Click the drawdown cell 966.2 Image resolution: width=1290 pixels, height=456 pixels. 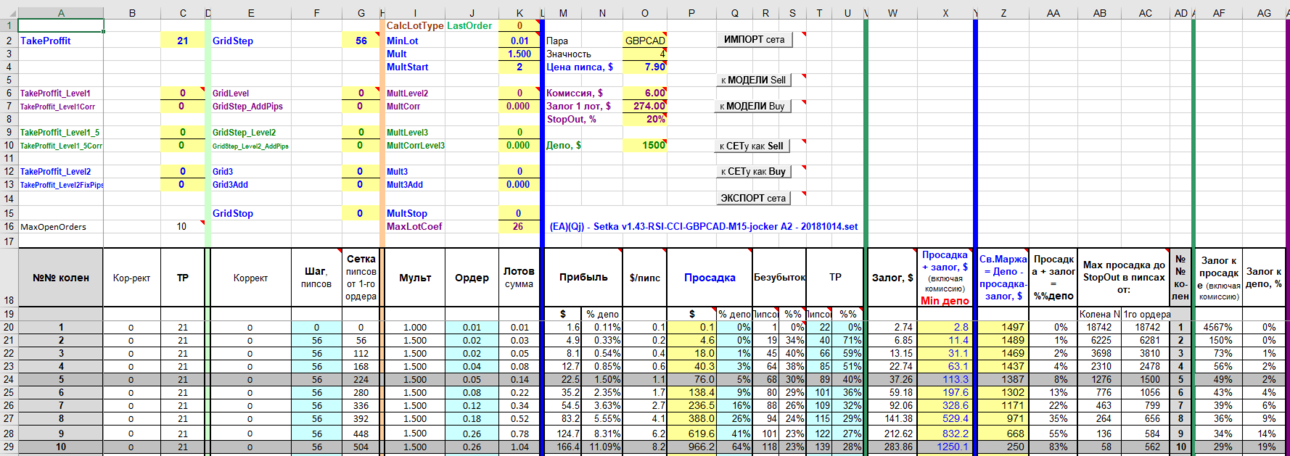(x=692, y=448)
